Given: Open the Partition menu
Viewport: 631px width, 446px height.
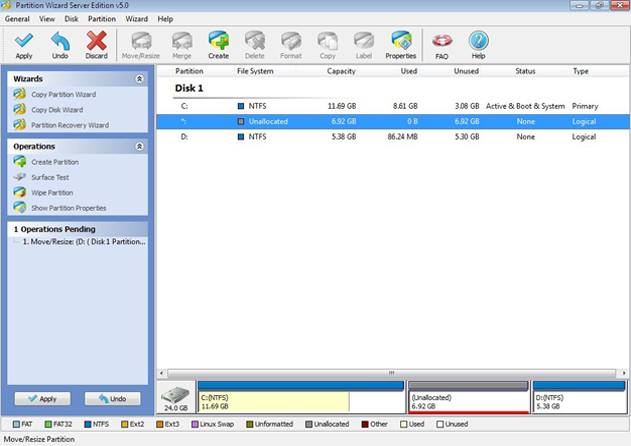Looking at the screenshot, I should pyautogui.click(x=101, y=19).
